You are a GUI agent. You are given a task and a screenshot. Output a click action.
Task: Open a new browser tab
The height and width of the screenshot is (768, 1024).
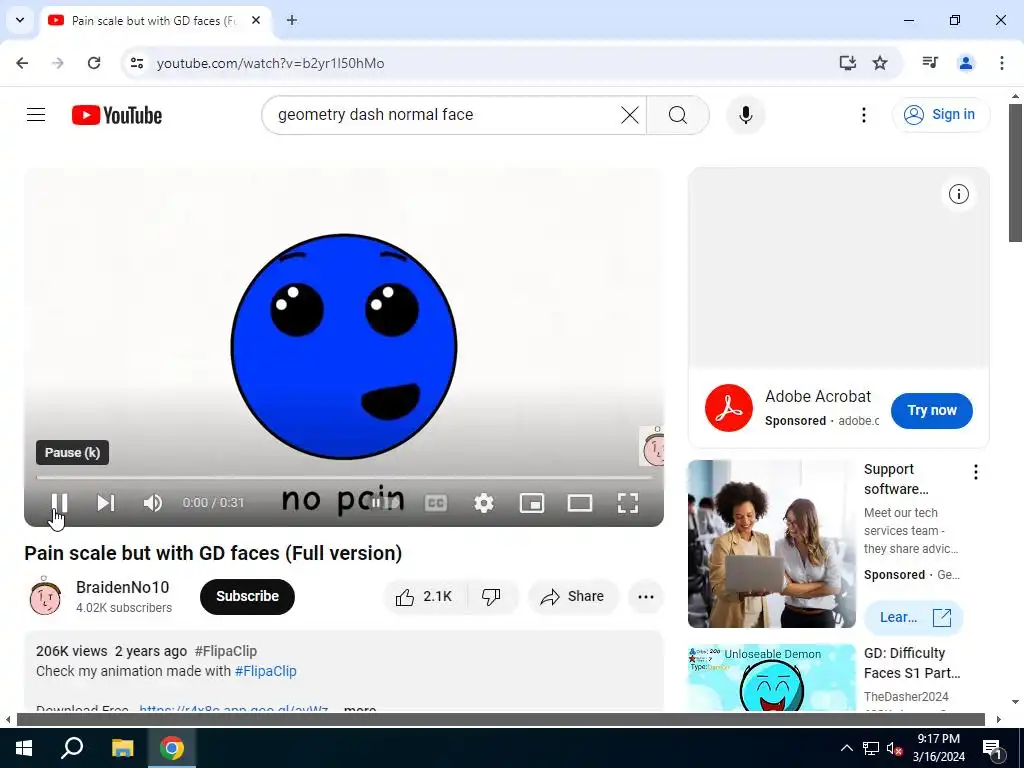pos(292,20)
